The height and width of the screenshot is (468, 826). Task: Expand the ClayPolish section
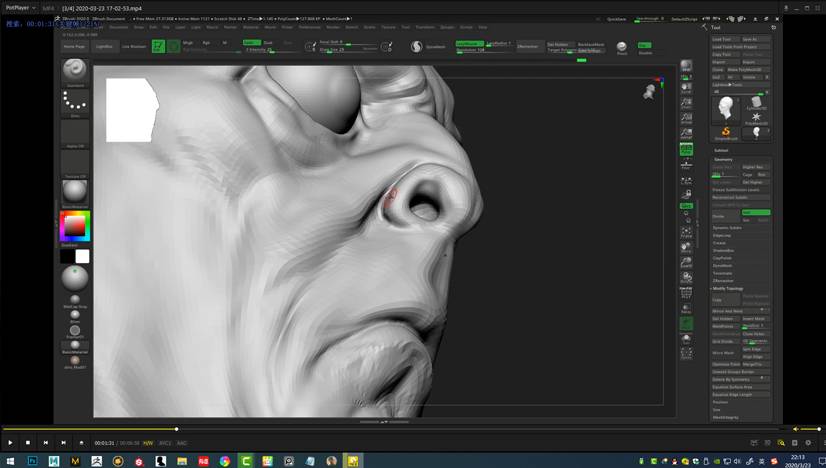click(722, 258)
